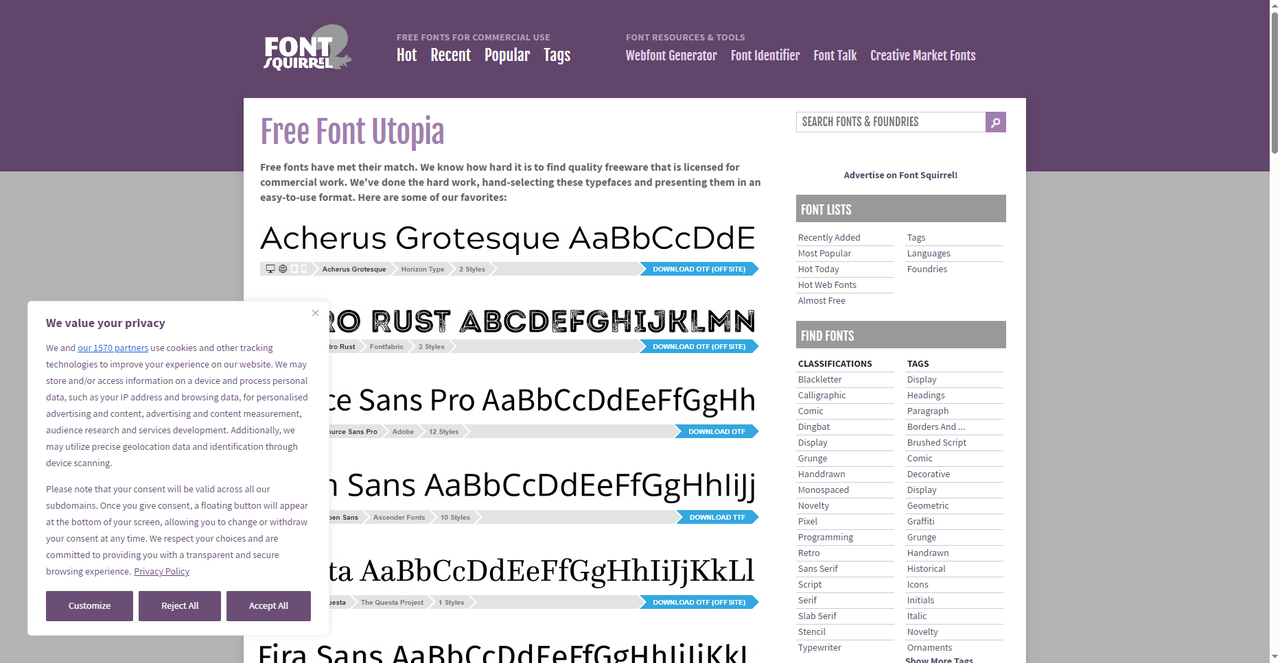Click Download OTF arrow for Acherus Grotesque
This screenshot has width=1280, height=663.
[698, 269]
